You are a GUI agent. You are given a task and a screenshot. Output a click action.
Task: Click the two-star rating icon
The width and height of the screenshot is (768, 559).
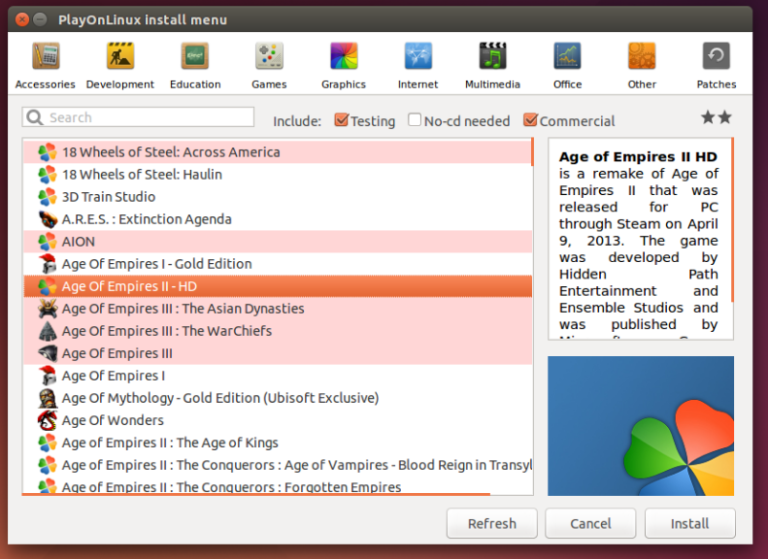716,117
